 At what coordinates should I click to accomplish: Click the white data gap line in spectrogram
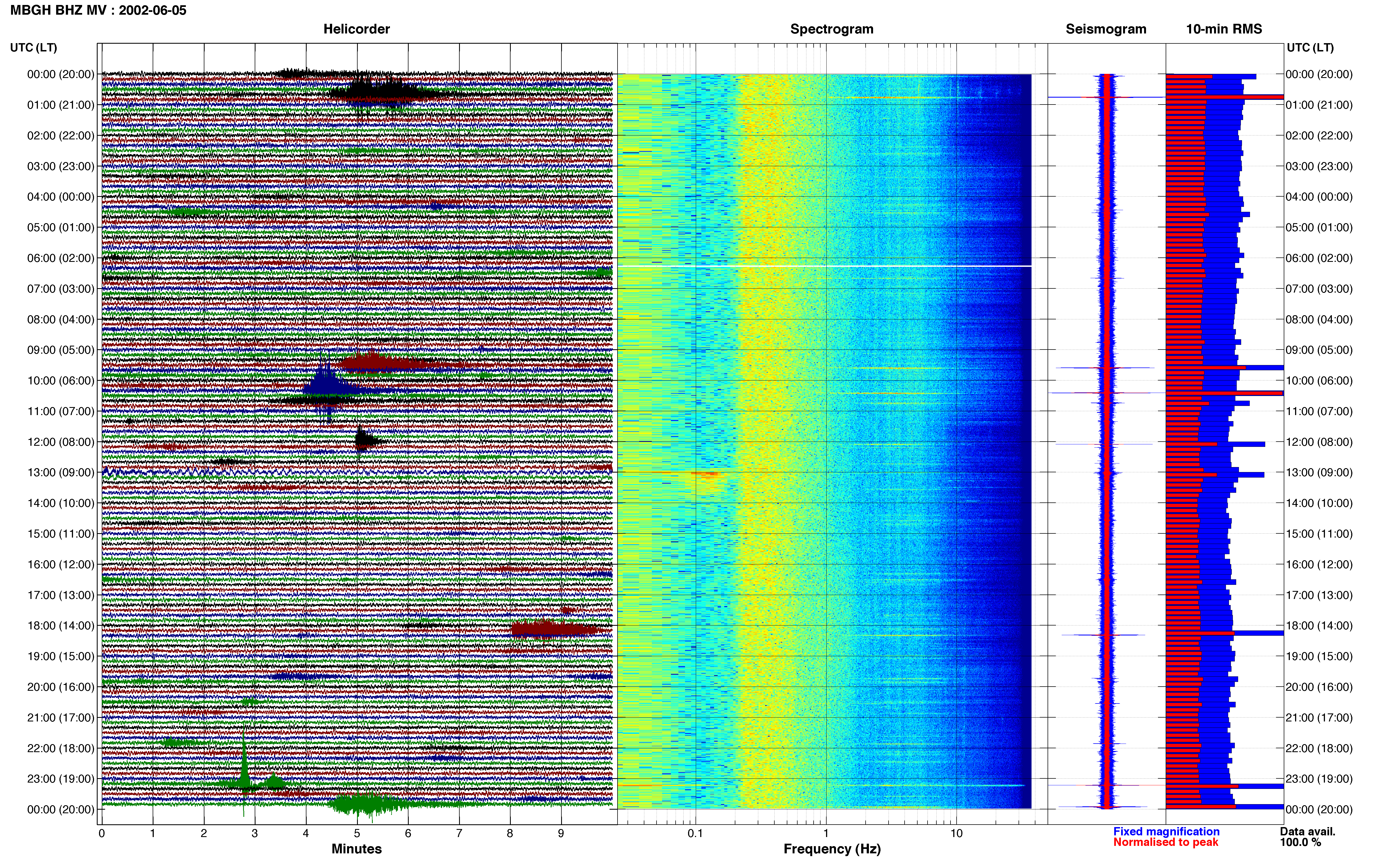824,266
